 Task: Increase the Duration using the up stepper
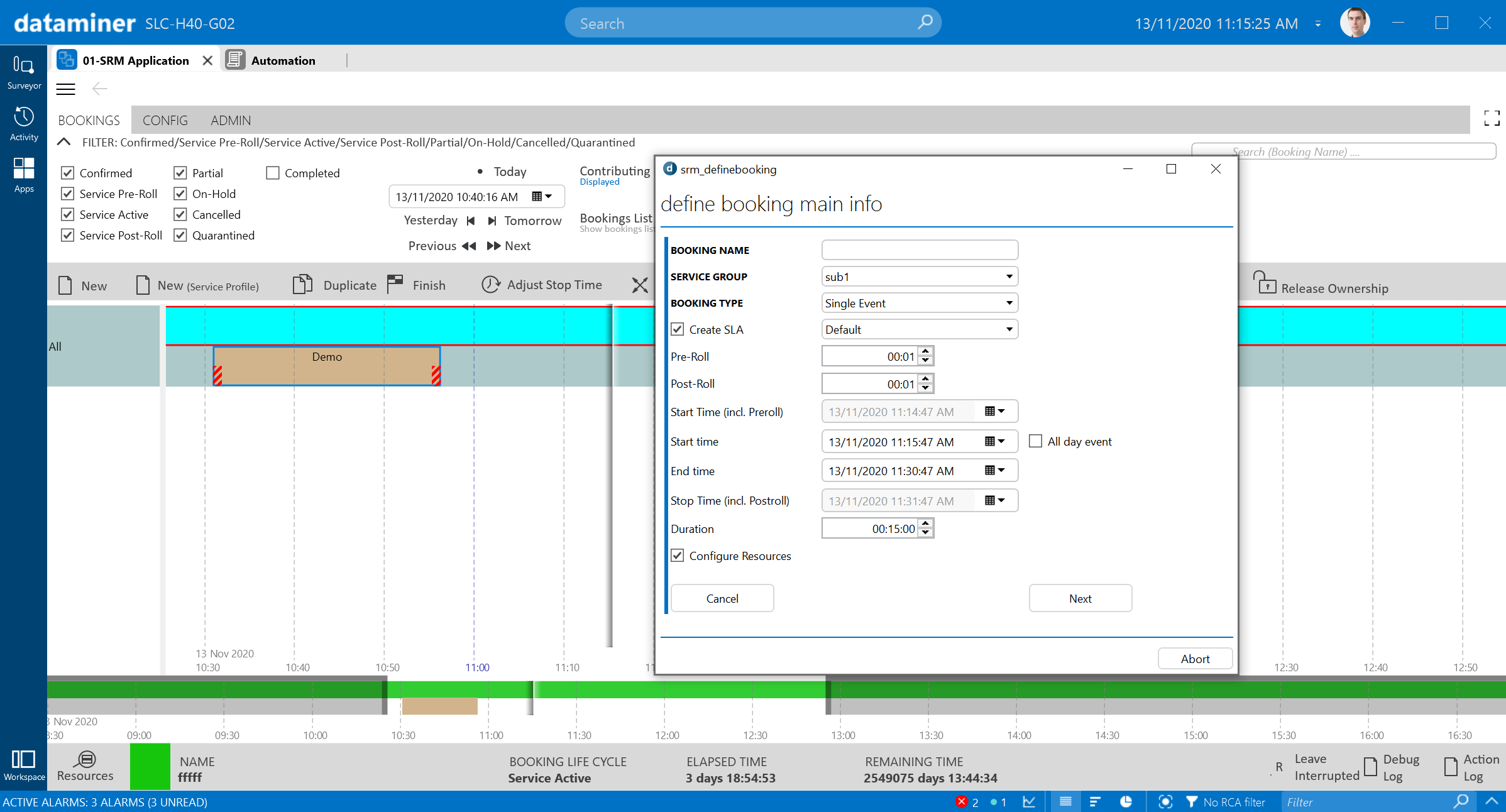tap(925, 524)
